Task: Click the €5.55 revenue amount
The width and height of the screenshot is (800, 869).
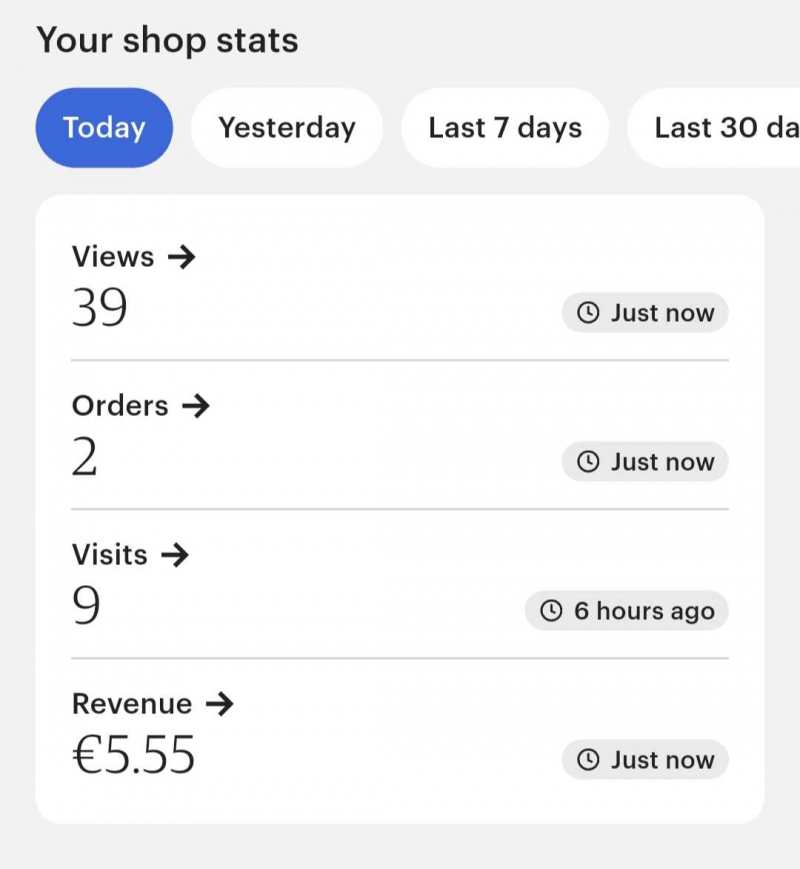Action: pyautogui.click(x=134, y=755)
